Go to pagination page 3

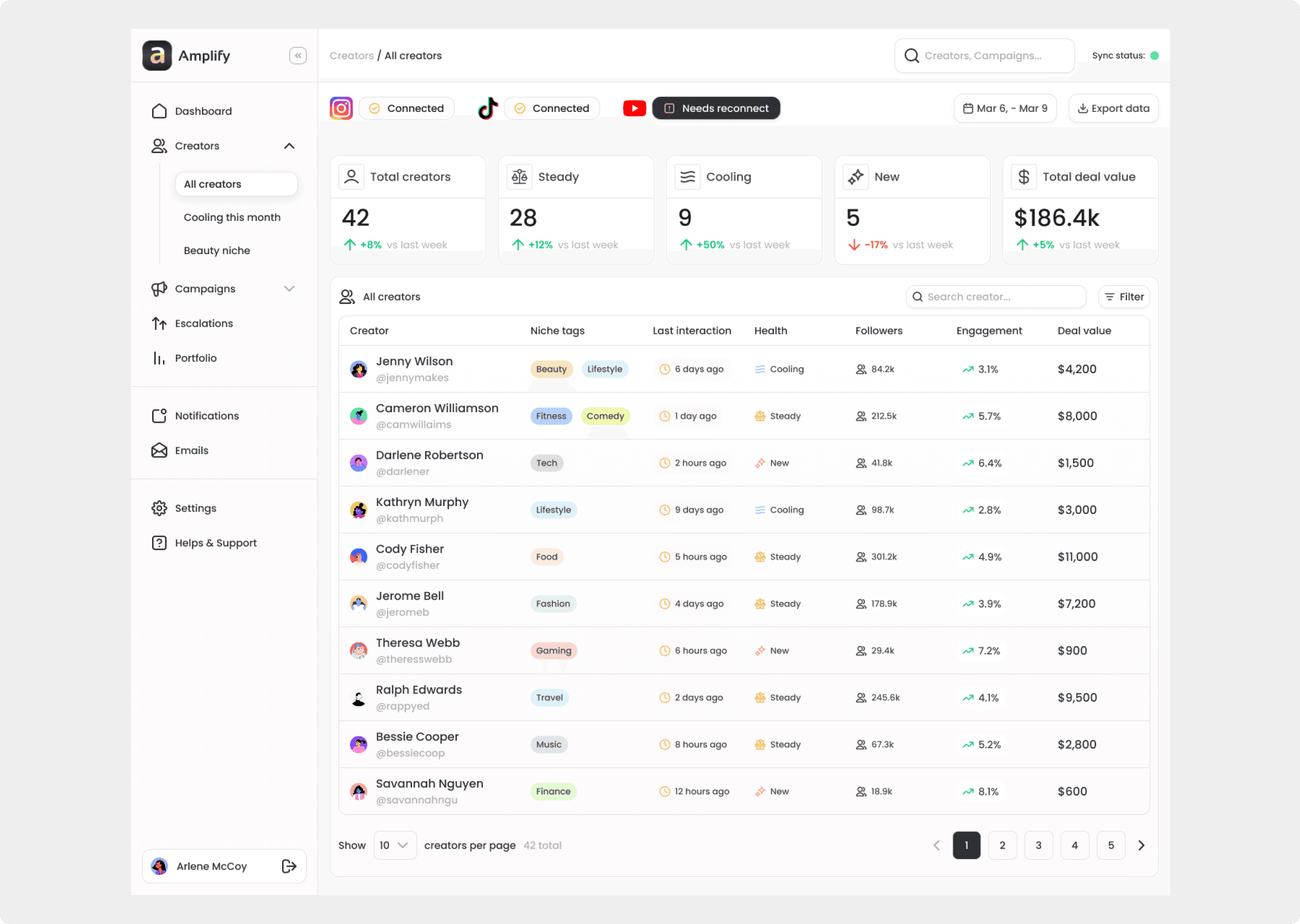coord(1038,845)
